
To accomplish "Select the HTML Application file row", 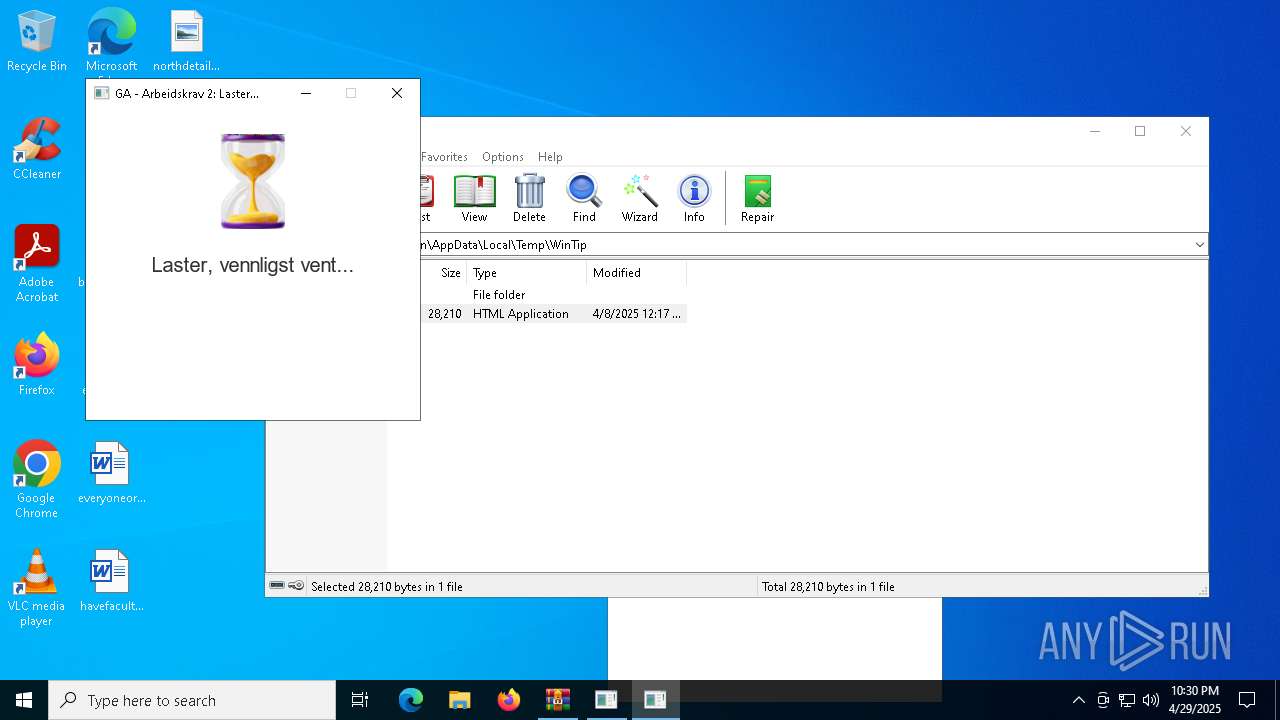I will (553, 314).
